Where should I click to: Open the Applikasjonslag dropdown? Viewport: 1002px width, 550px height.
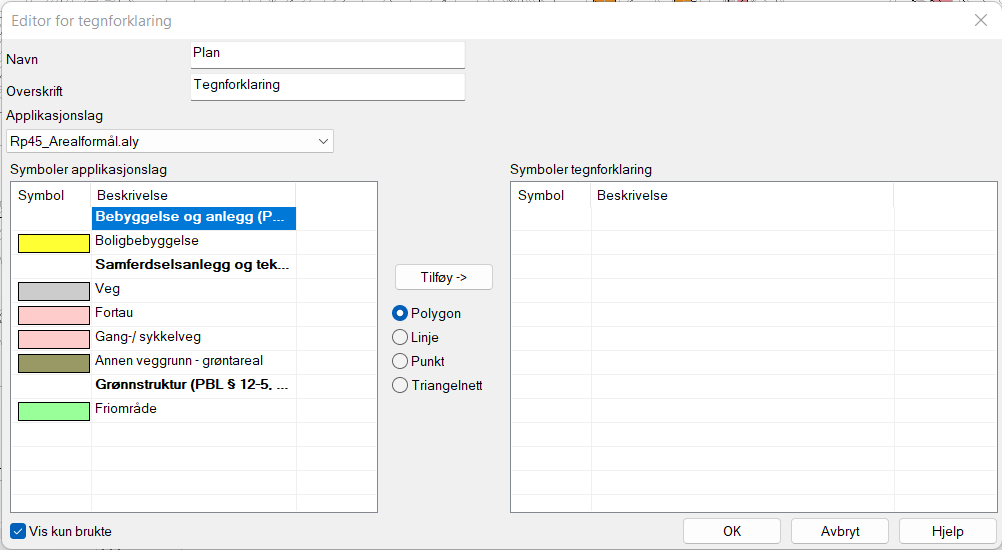170,142
